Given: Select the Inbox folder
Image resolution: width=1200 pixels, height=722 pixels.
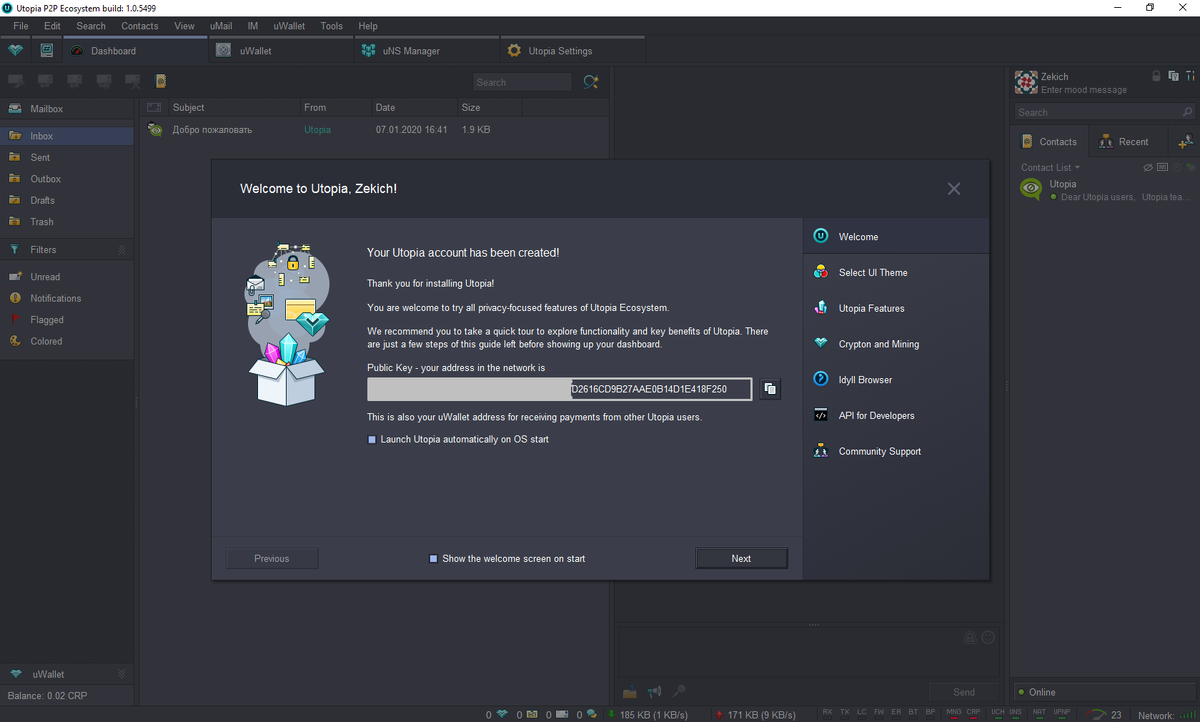Looking at the screenshot, I should [x=67, y=136].
